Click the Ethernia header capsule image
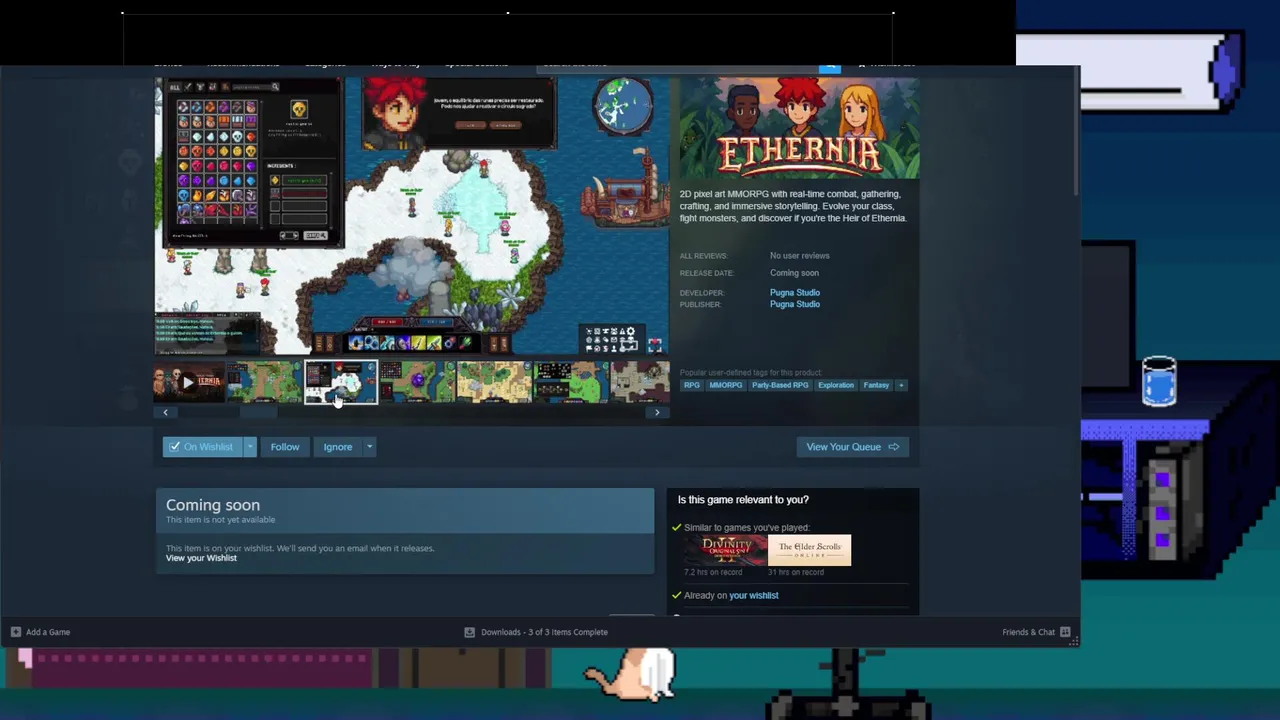Viewport: 1280px width, 720px height. (799, 128)
